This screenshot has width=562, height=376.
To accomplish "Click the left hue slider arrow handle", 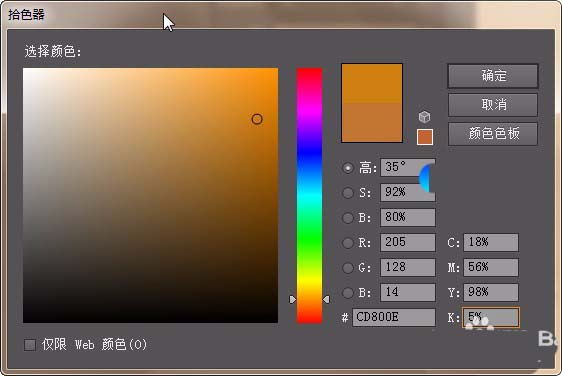I will click(x=293, y=299).
